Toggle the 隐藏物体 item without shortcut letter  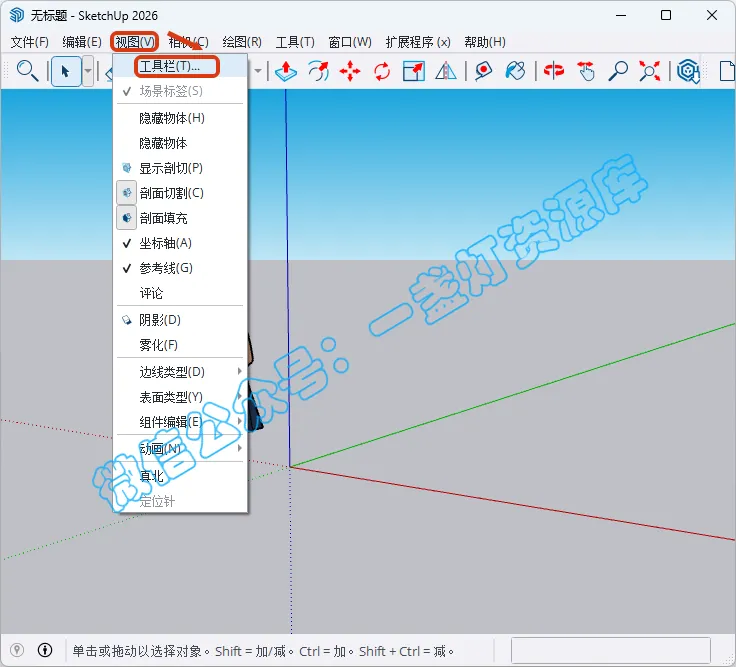click(180, 143)
